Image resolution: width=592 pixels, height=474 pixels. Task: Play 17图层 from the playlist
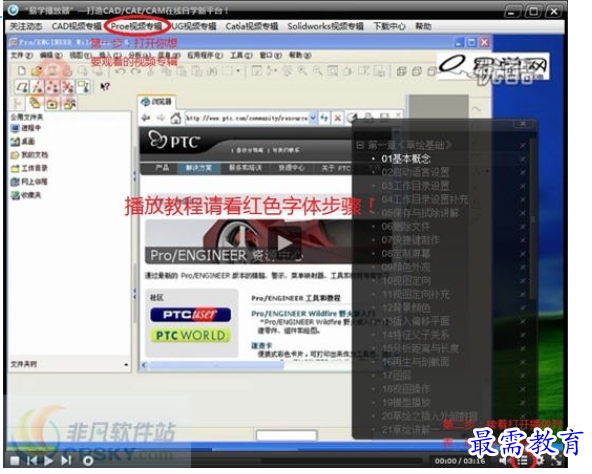click(x=396, y=375)
